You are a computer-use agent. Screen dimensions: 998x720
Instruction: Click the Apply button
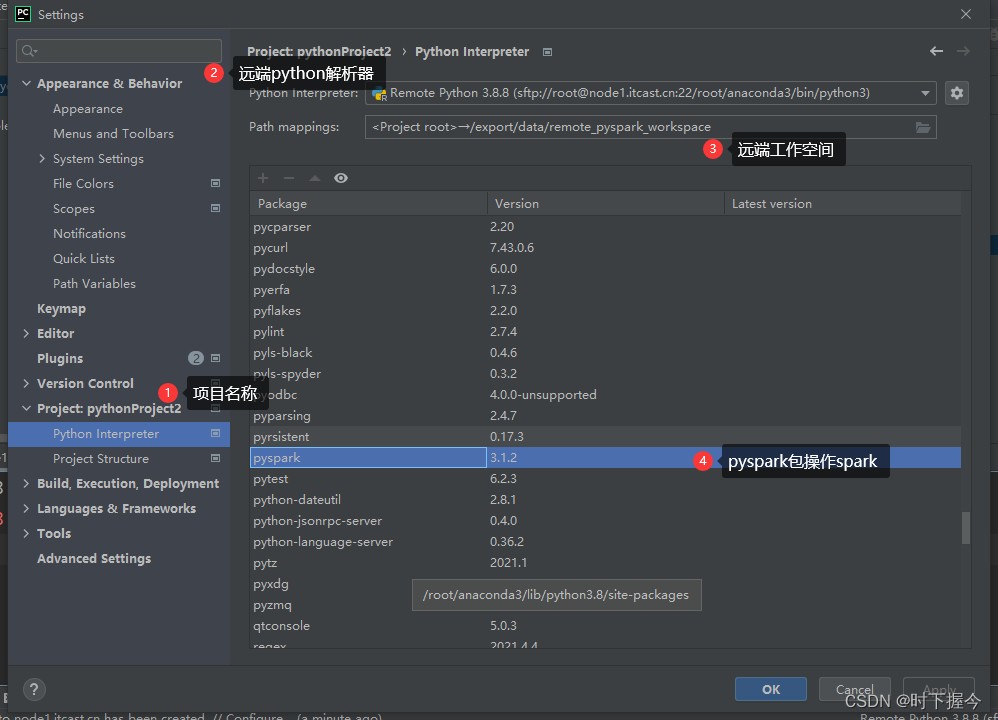click(939, 689)
